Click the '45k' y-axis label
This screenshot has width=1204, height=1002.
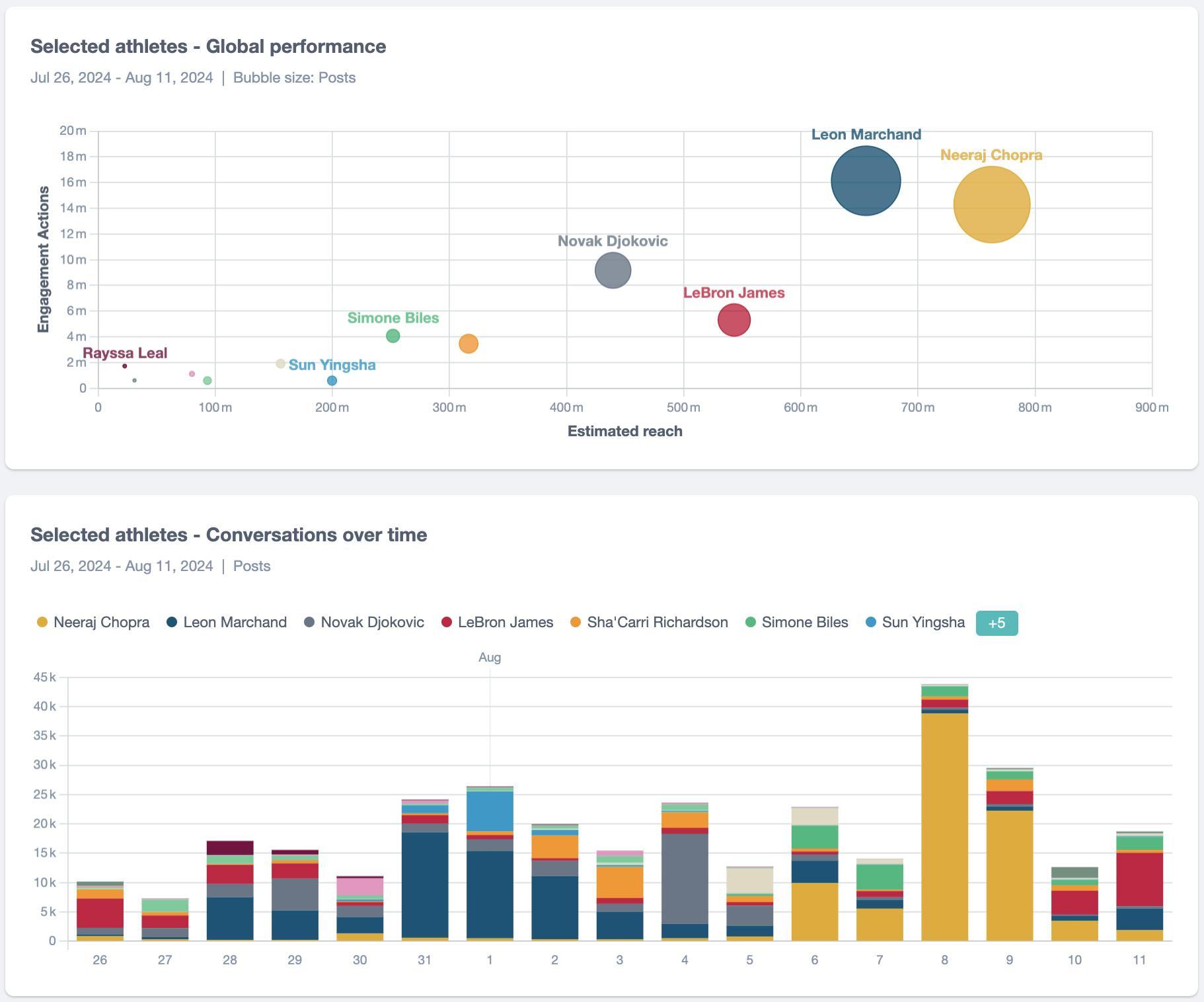pos(44,677)
